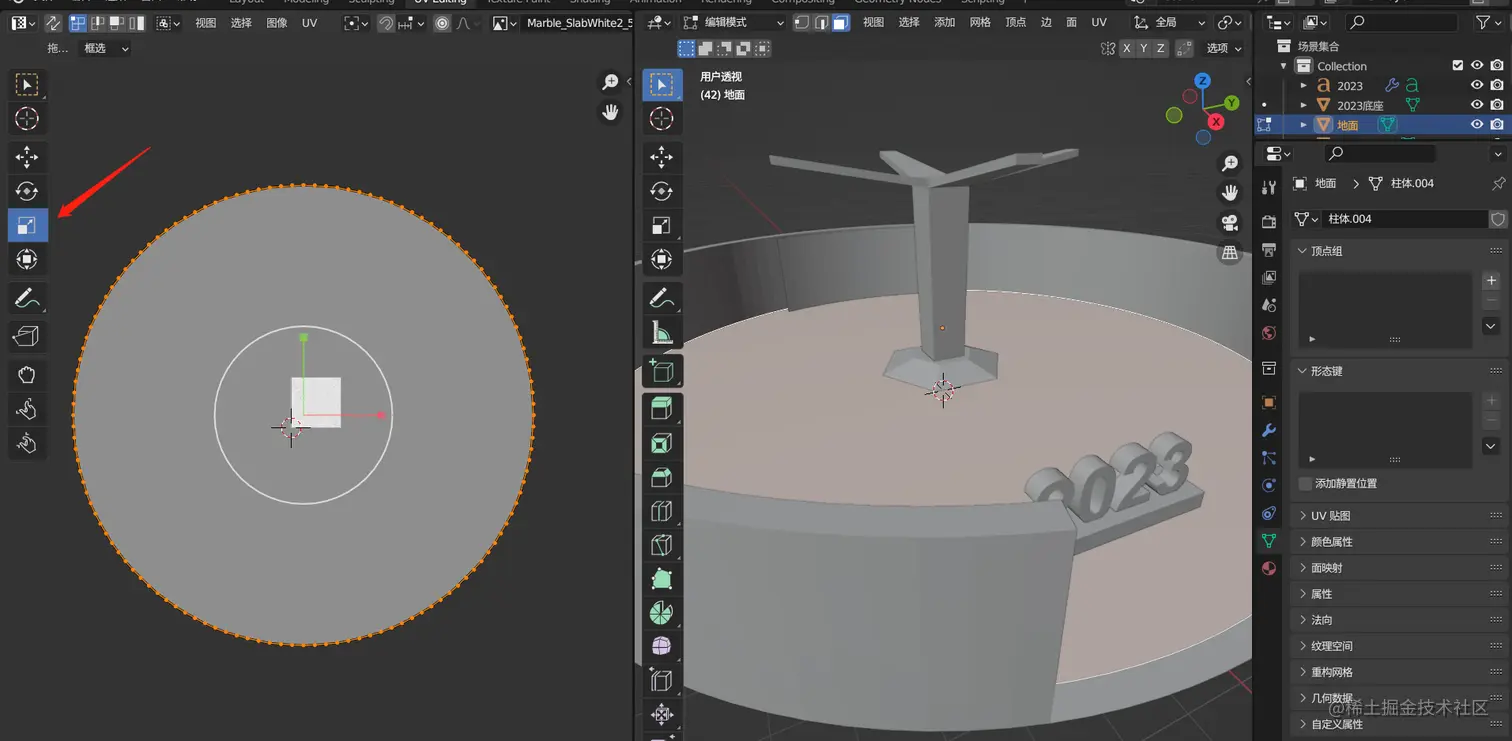Screen dimensions: 1512x741
Task: Select the Relax tool in UV editor
Action: pyautogui.click(x=27, y=409)
